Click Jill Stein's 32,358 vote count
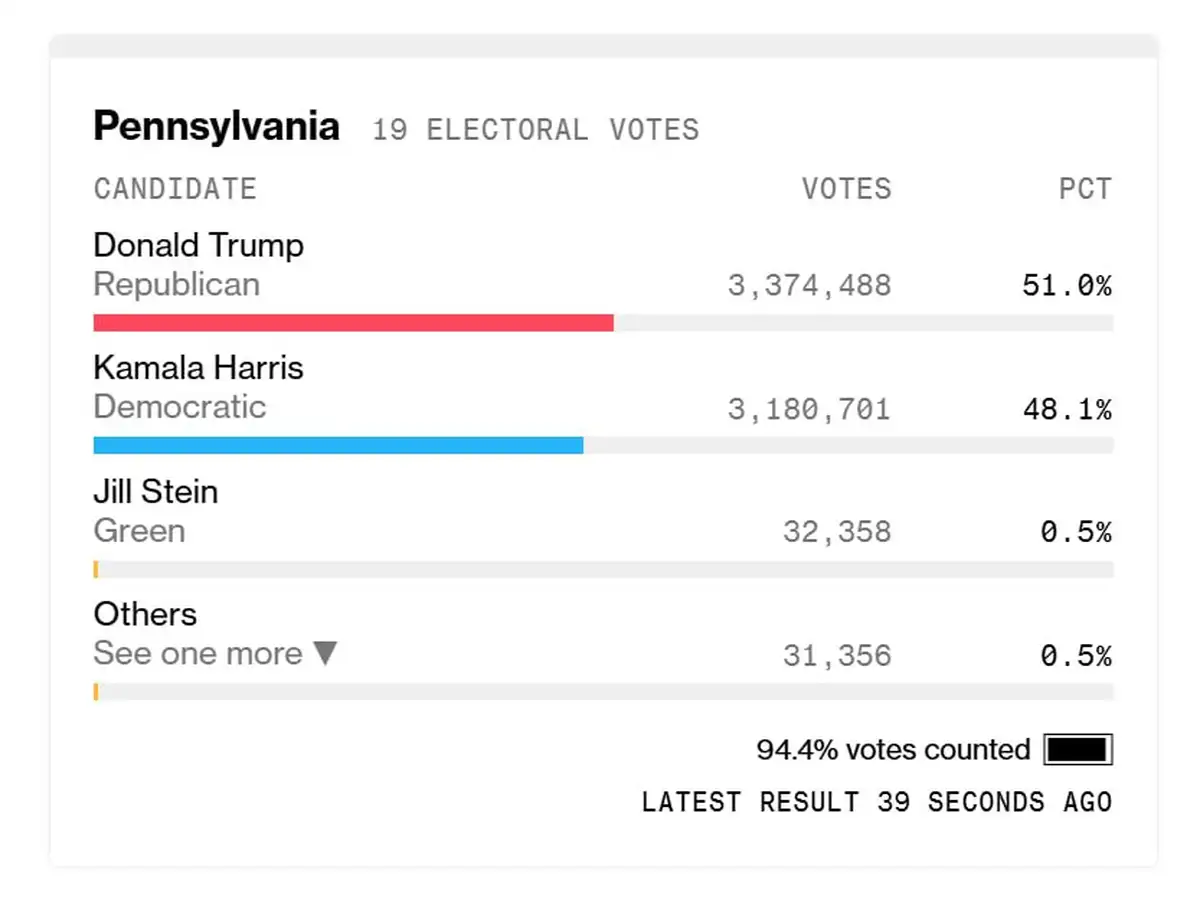 coord(836,532)
